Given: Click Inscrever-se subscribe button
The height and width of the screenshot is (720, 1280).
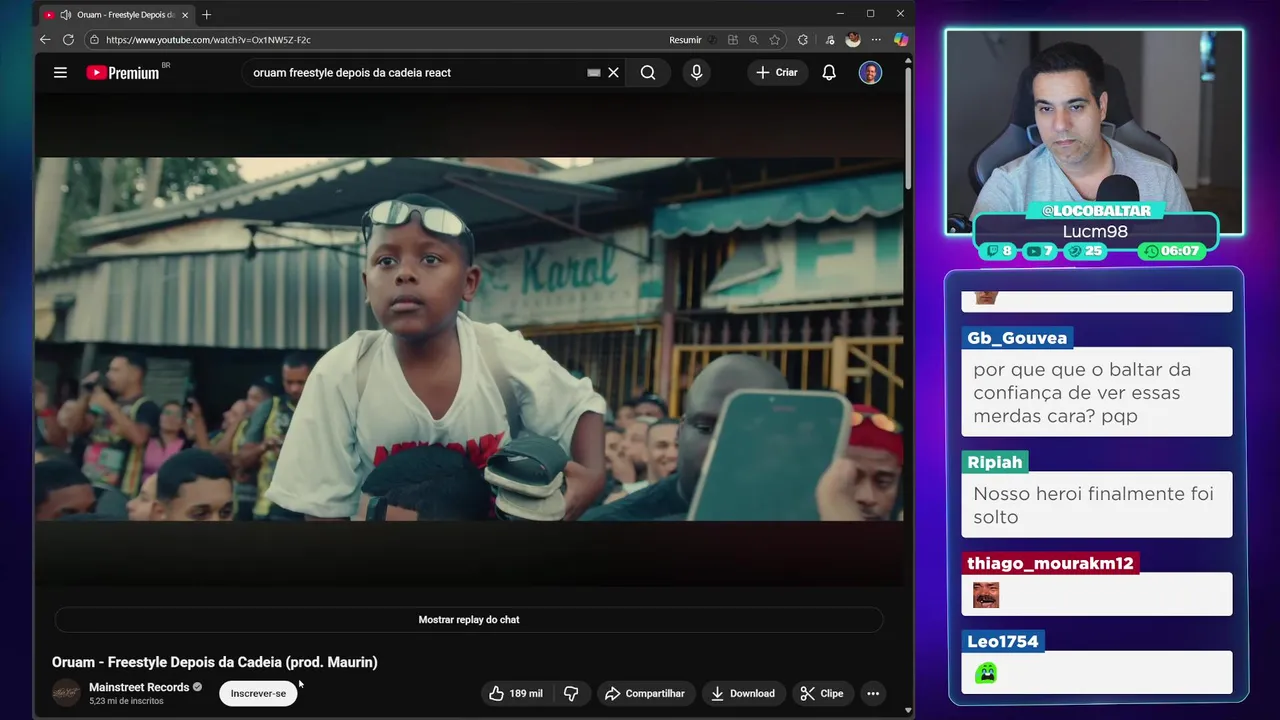Looking at the screenshot, I should tap(258, 693).
